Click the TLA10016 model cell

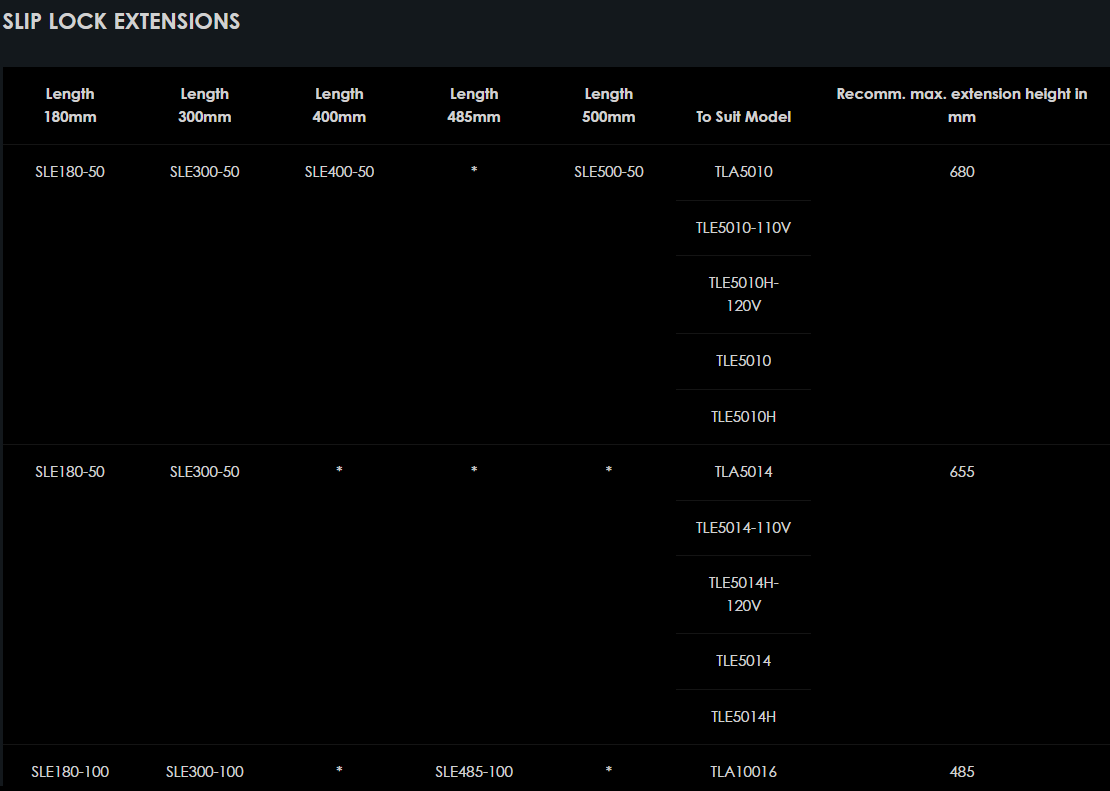click(743, 772)
